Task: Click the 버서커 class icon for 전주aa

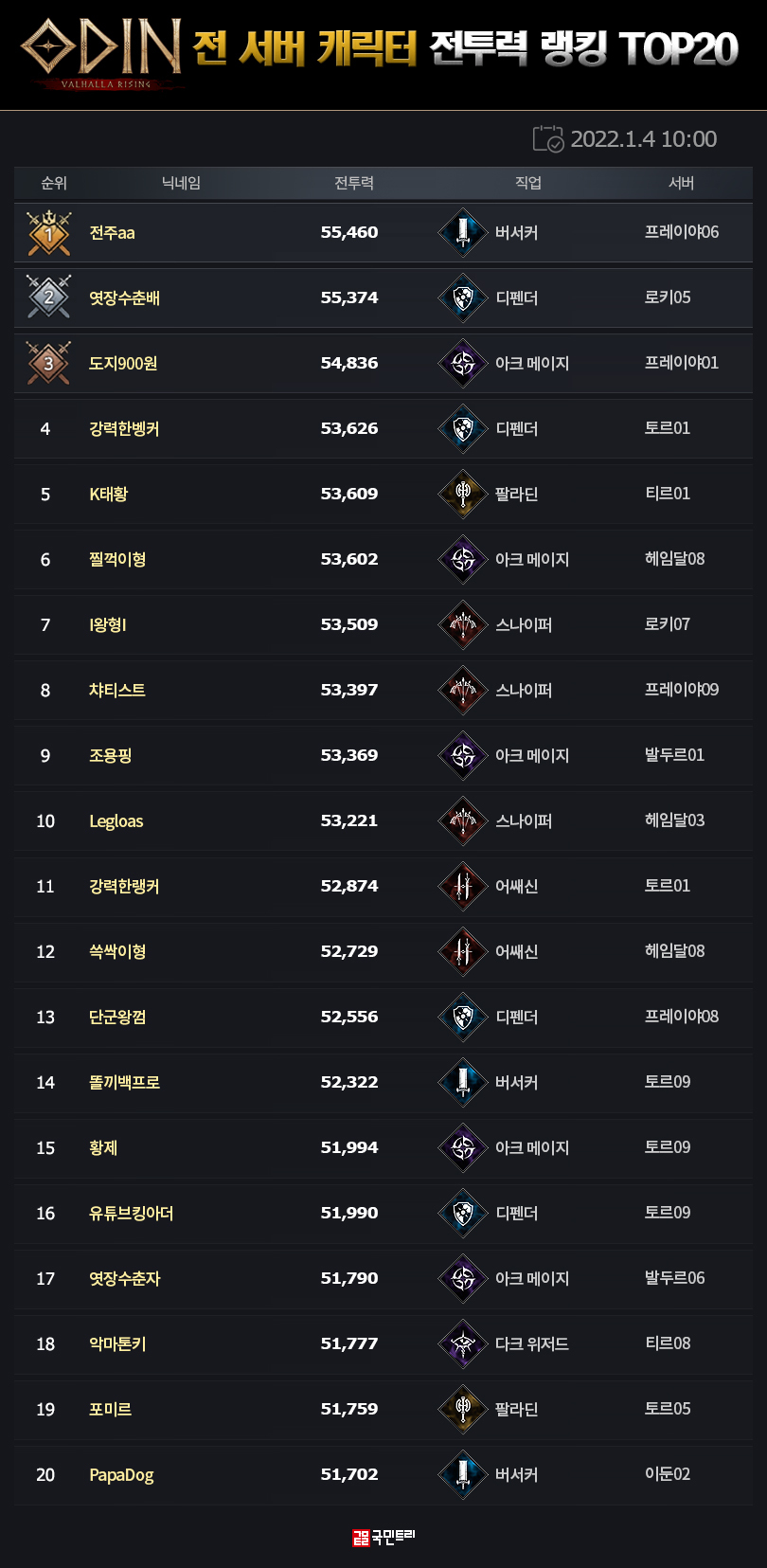Action: point(463,233)
